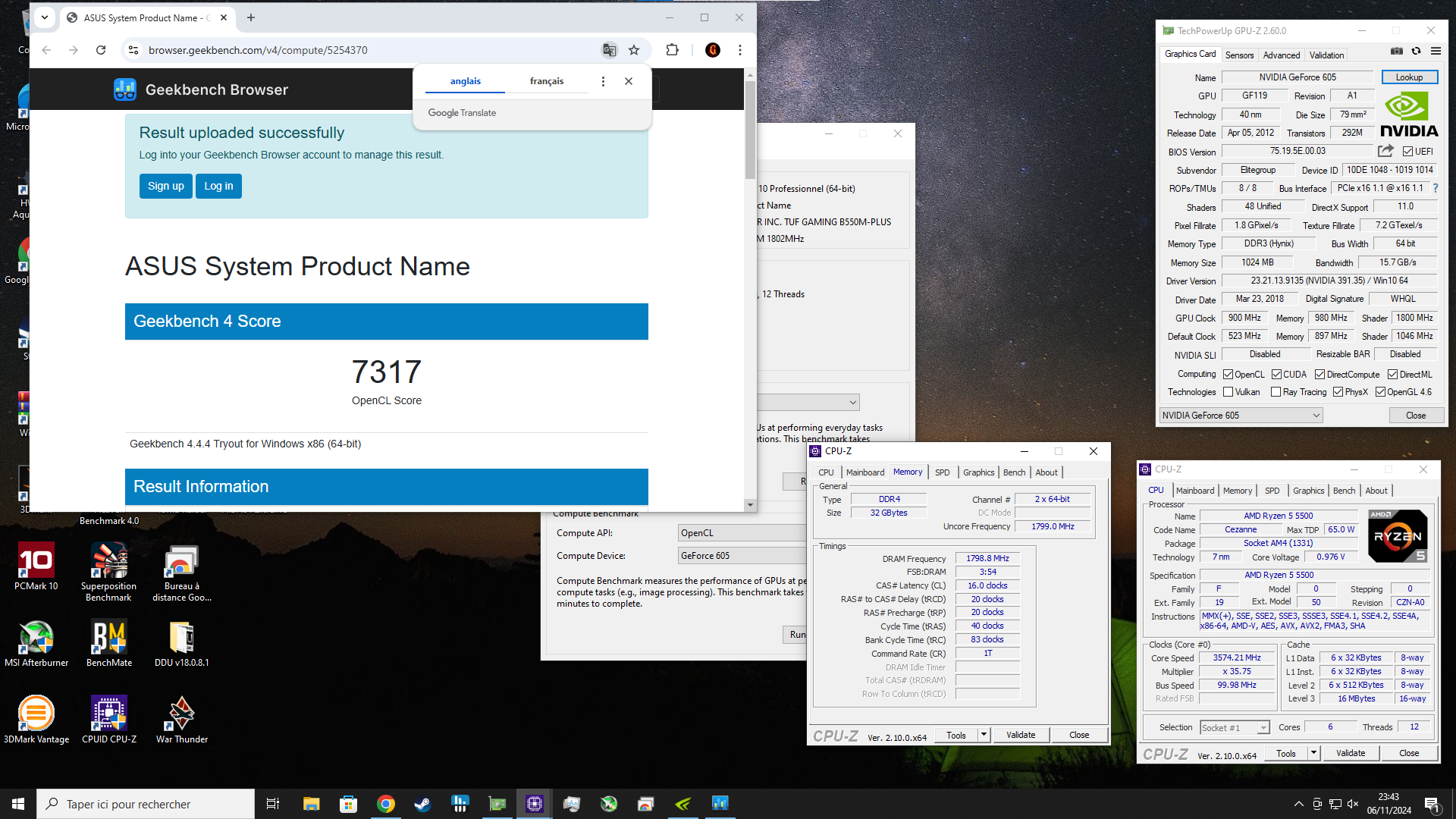Take a GPU-Z screenshot with camera icon
Viewport: 1456px width, 819px height.
[1397, 51]
